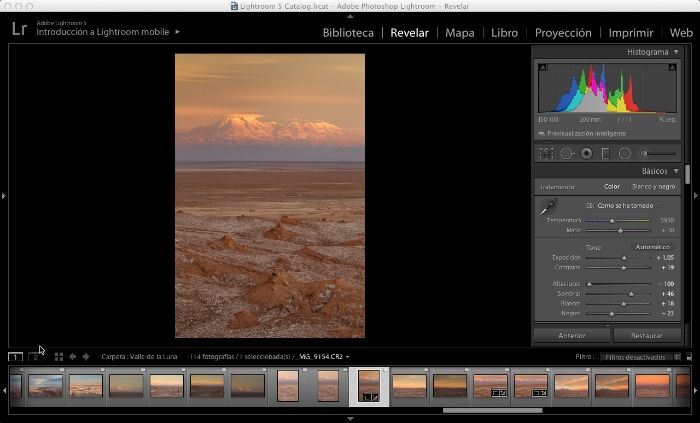This screenshot has height=423, width=700.
Task: Click the Lr logo identity plate
Action: [19, 29]
